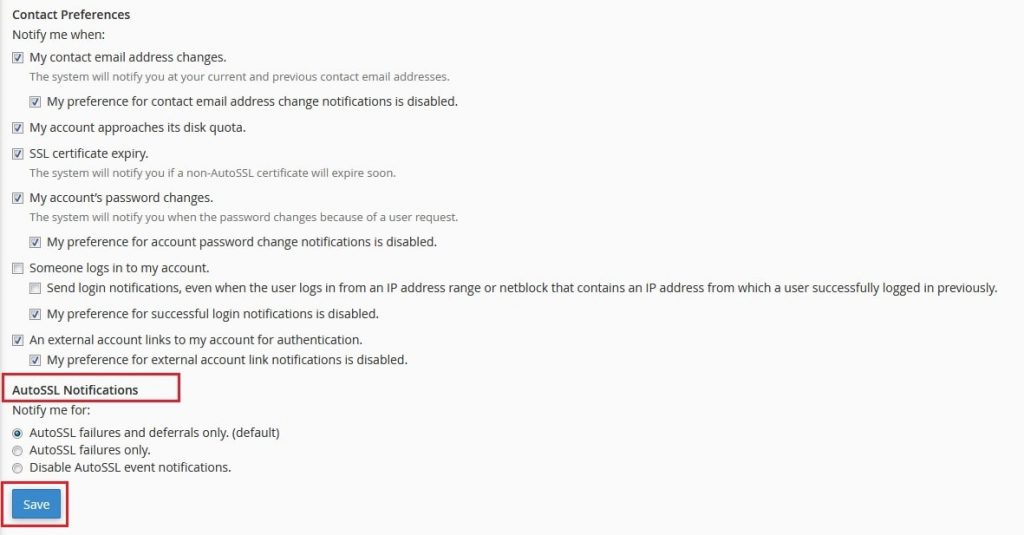Image resolution: width=1024 pixels, height=535 pixels.
Task: Uncheck 'My contact email address changes' checkbox
Action: coord(18,57)
